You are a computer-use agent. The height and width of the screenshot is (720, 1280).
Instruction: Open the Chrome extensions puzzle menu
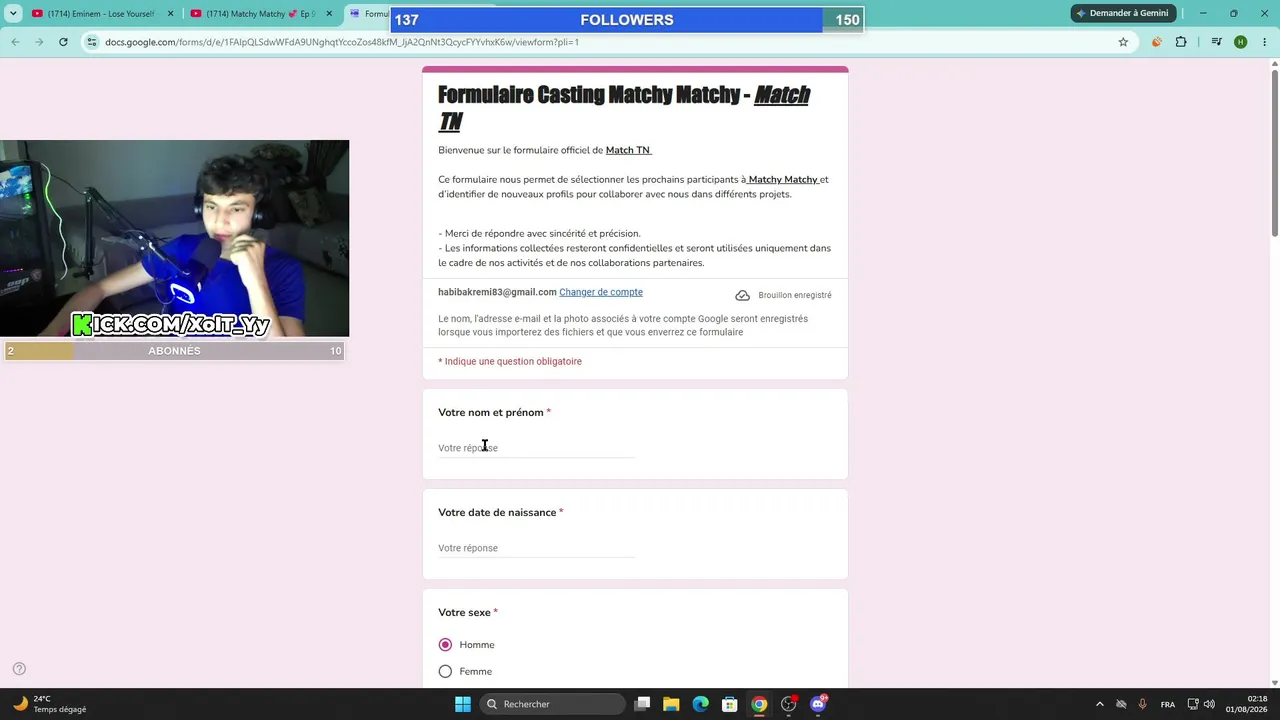[x=1181, y=42]
